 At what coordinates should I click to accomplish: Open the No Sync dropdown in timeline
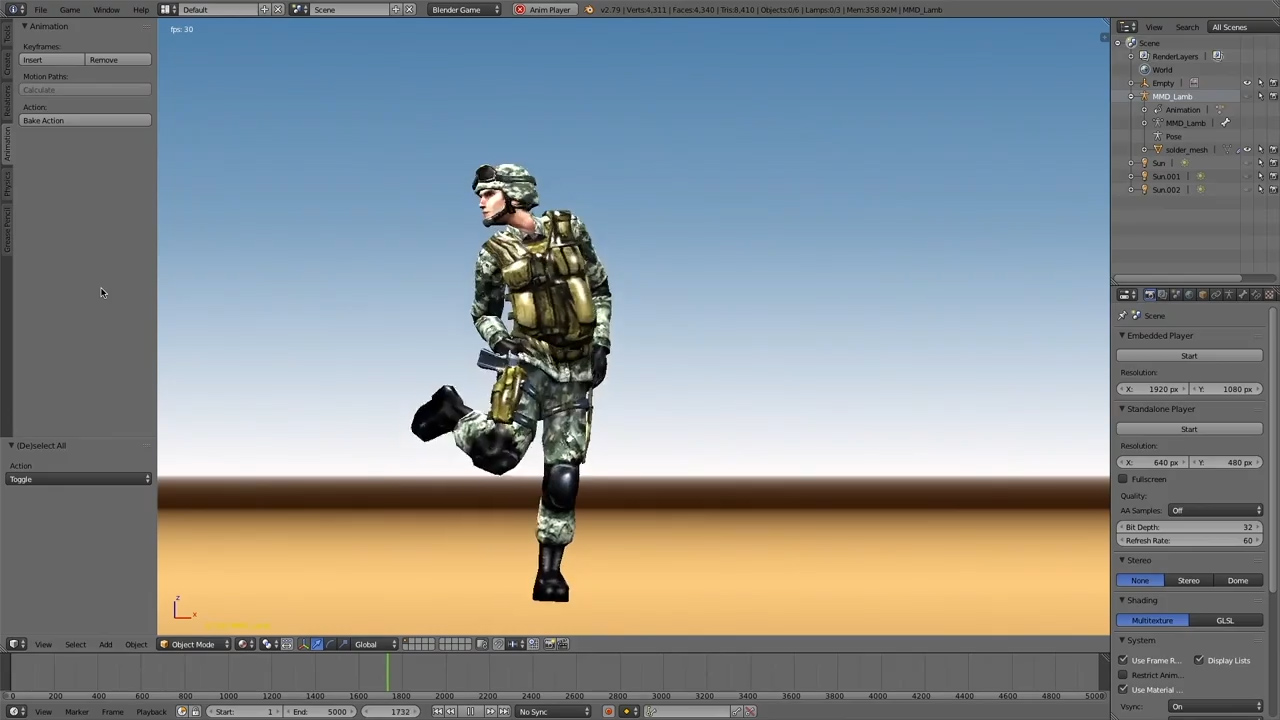click(x=553, y=712)
